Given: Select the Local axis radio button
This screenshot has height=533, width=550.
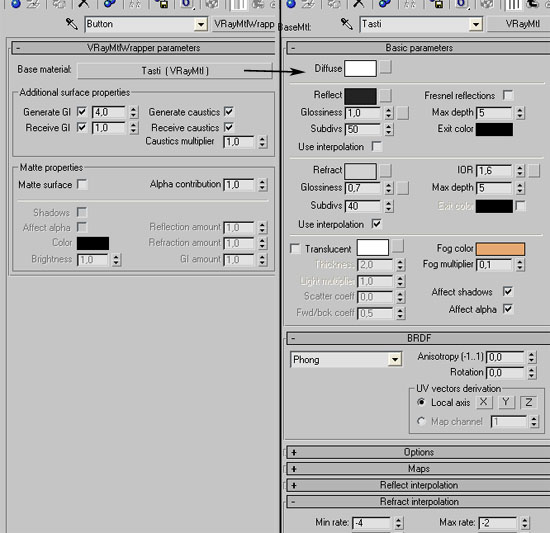Looking at the screenshot, I should click(x=421, y=402).
